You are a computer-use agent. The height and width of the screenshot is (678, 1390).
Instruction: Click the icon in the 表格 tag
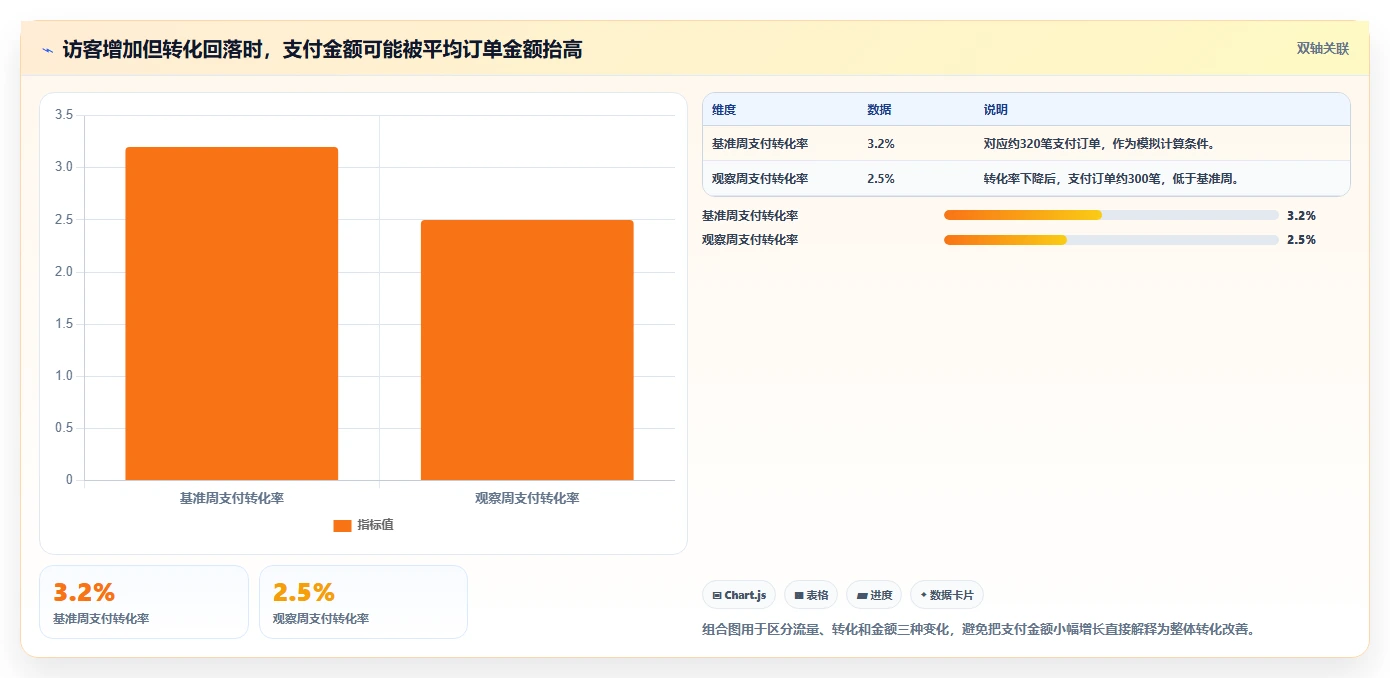pyautogui.click(x=799, y=596)
